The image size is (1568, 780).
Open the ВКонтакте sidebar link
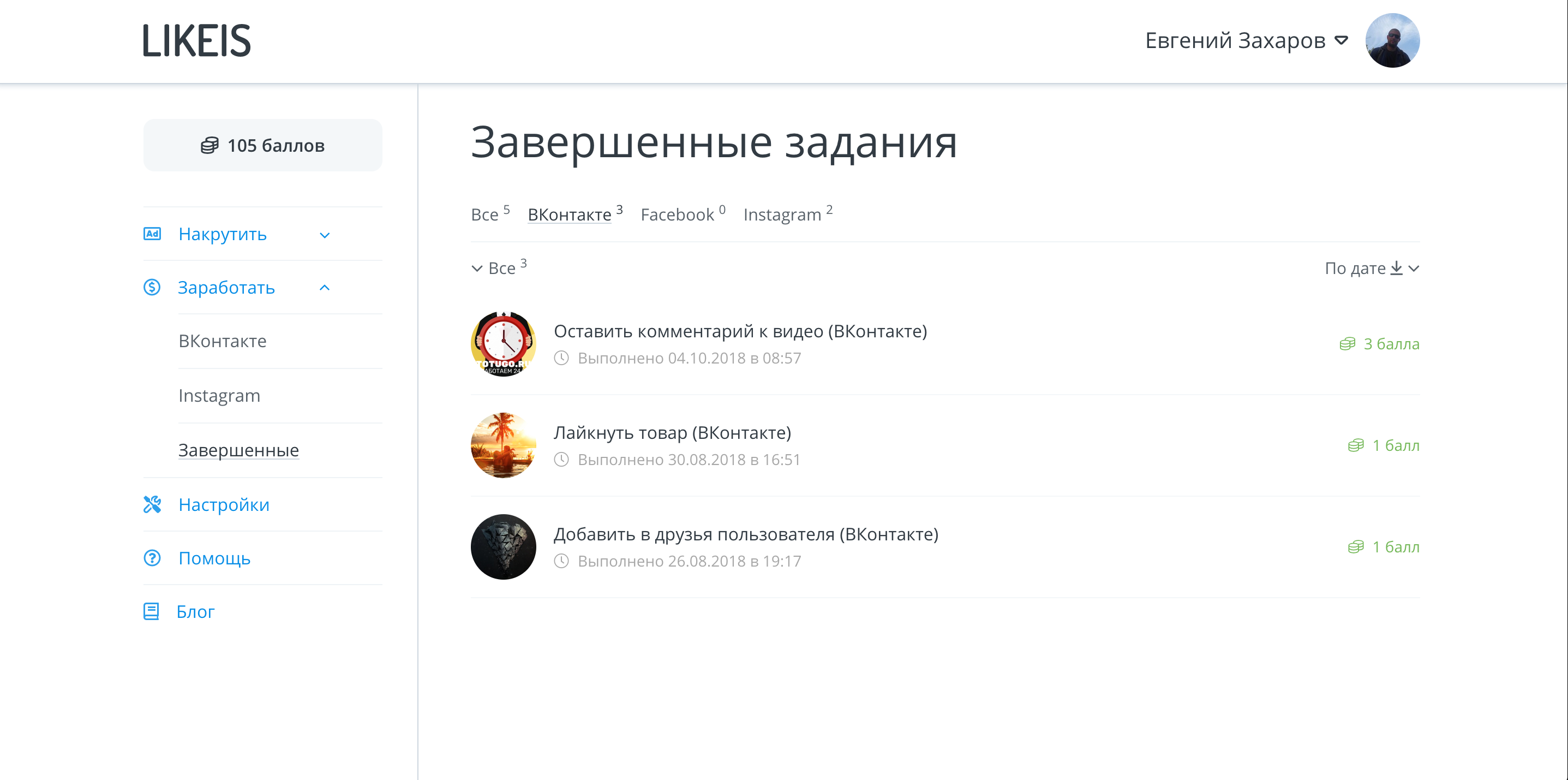(x=222, y=341)
